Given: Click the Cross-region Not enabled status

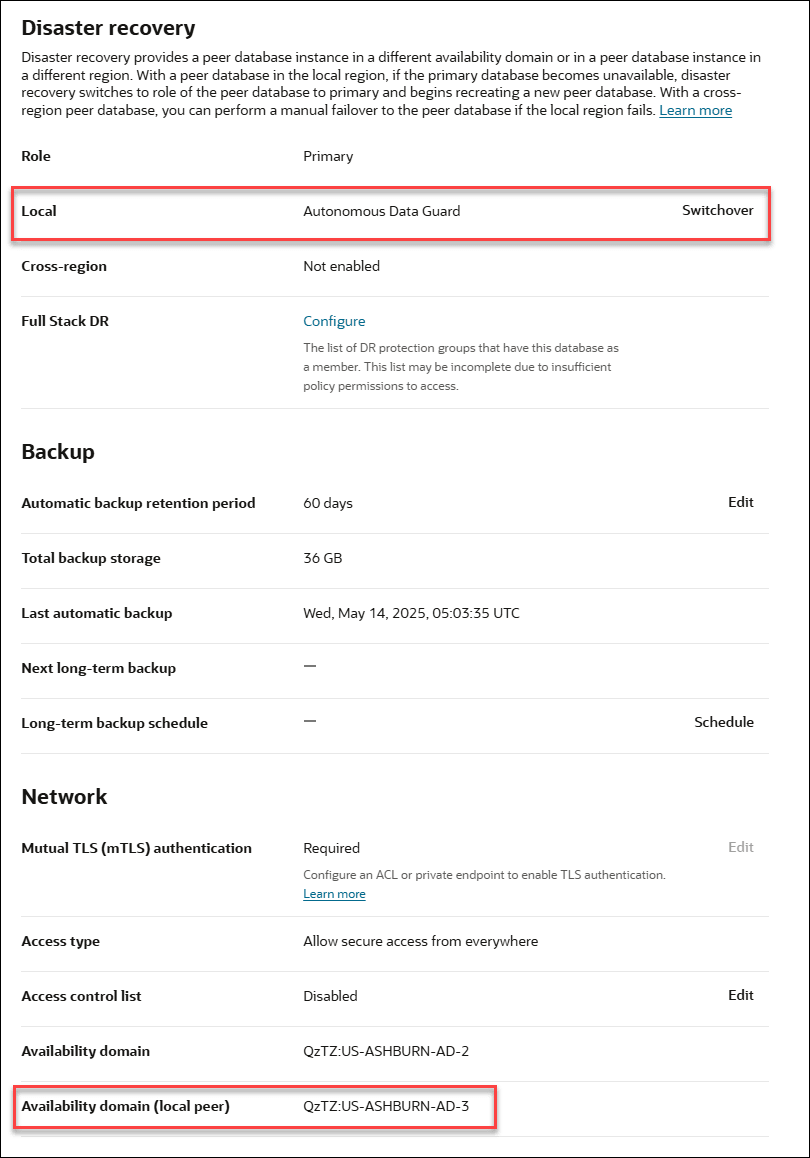Looking at the screenshot, I should click(342, 265).
